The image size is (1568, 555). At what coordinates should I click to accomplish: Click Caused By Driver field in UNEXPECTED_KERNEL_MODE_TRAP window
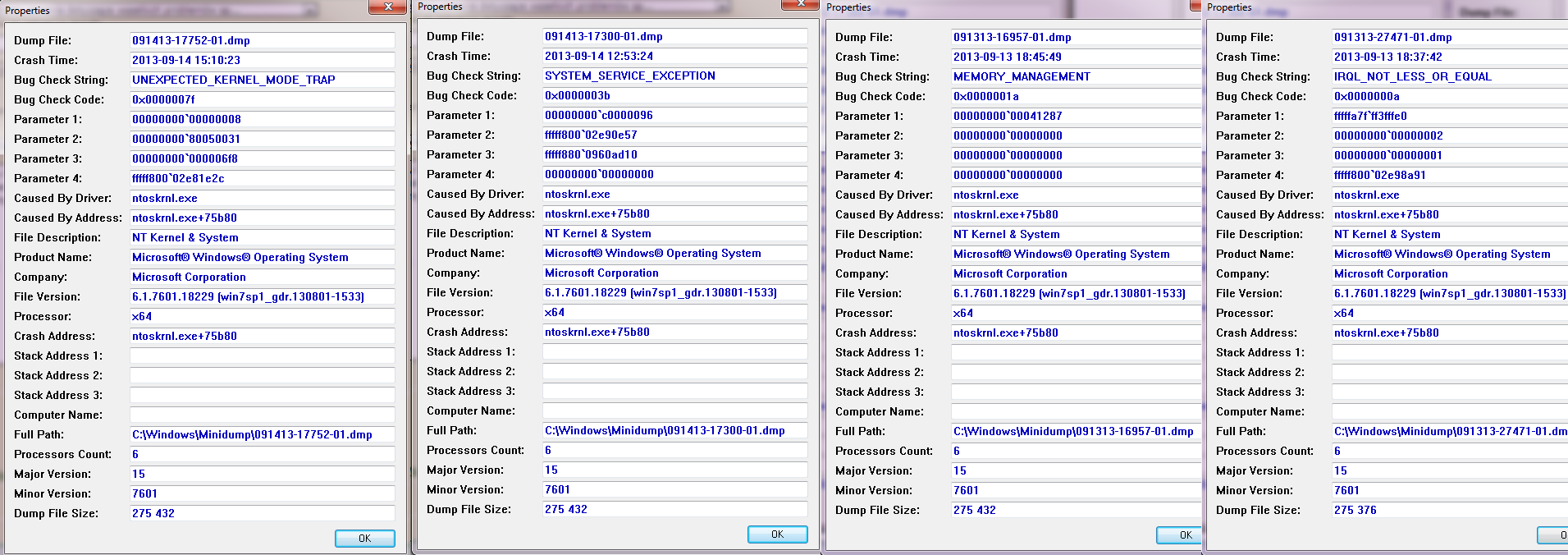pos(263,198)
